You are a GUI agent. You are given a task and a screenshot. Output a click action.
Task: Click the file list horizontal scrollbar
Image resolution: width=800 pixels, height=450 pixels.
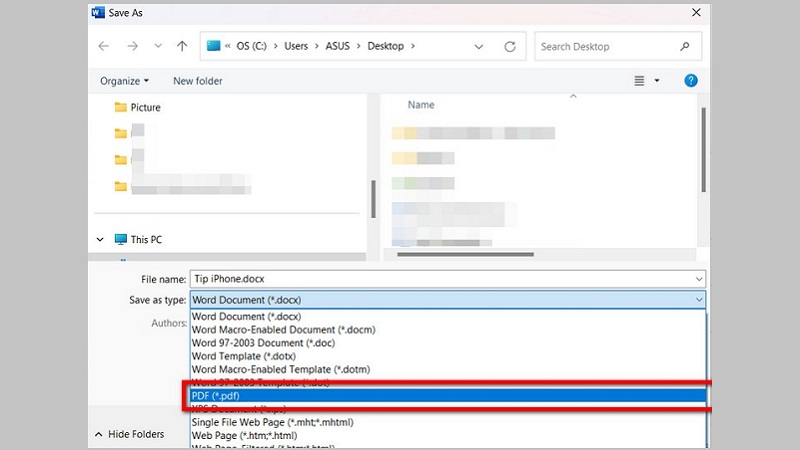(x=465, y=254)
